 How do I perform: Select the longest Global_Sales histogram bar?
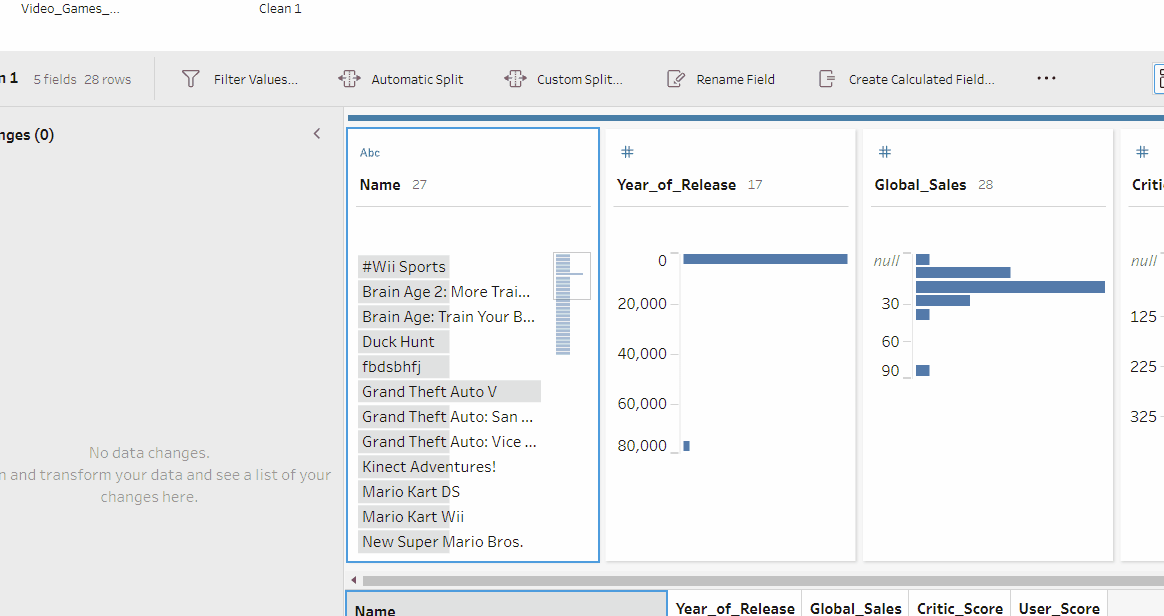pyautogui.click(x=1010, y=286)
